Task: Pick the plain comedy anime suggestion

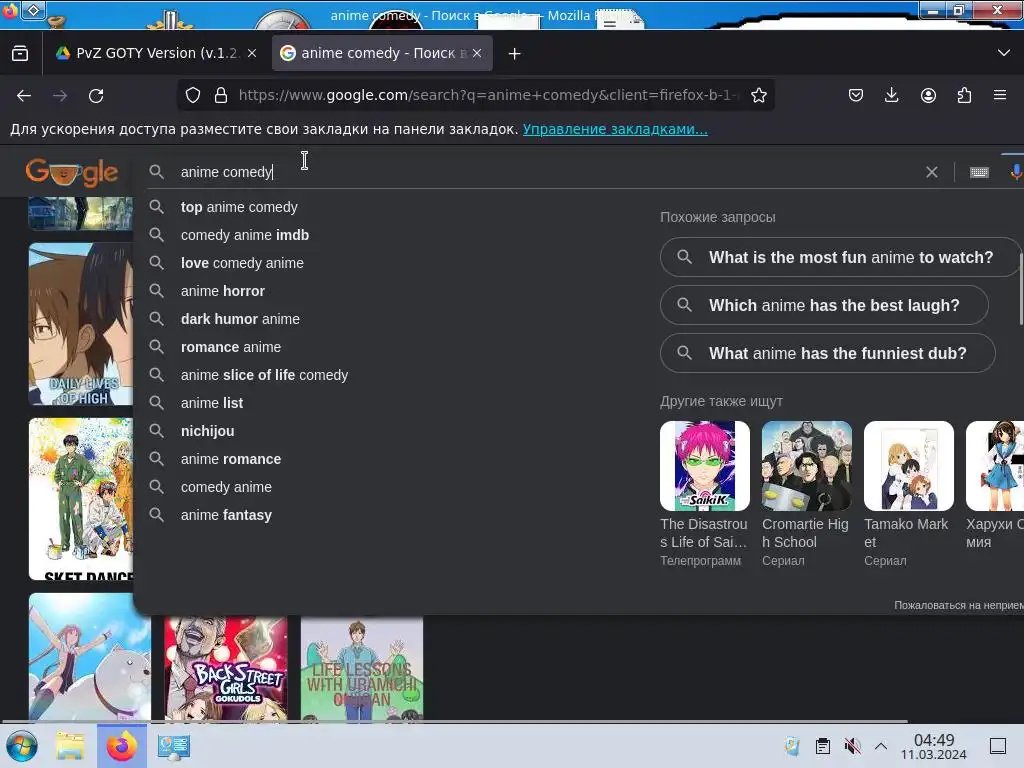Action: pos(226,488)
